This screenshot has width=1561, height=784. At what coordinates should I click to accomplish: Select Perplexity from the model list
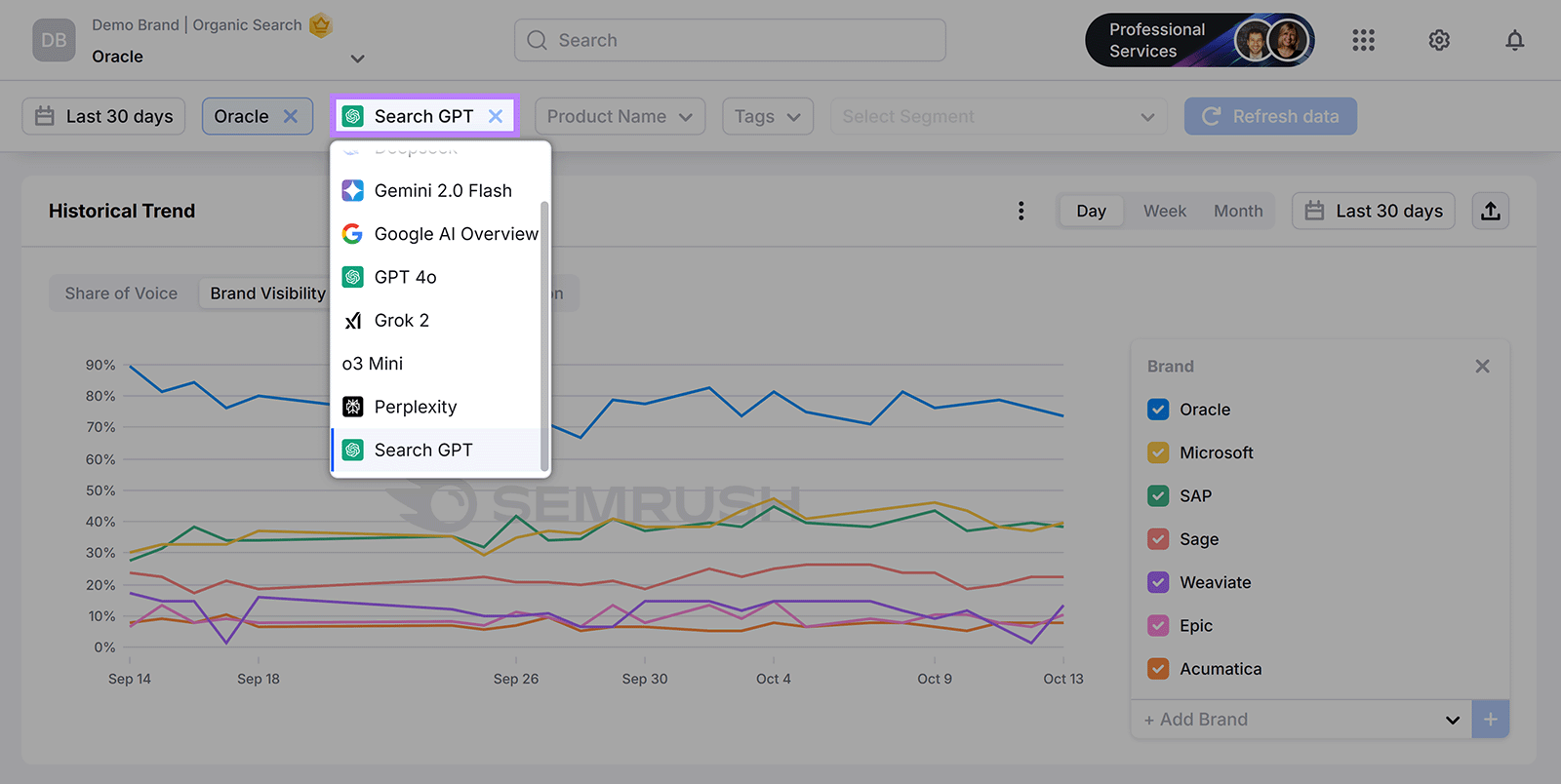pyautogui.click(x=416, y=407)
